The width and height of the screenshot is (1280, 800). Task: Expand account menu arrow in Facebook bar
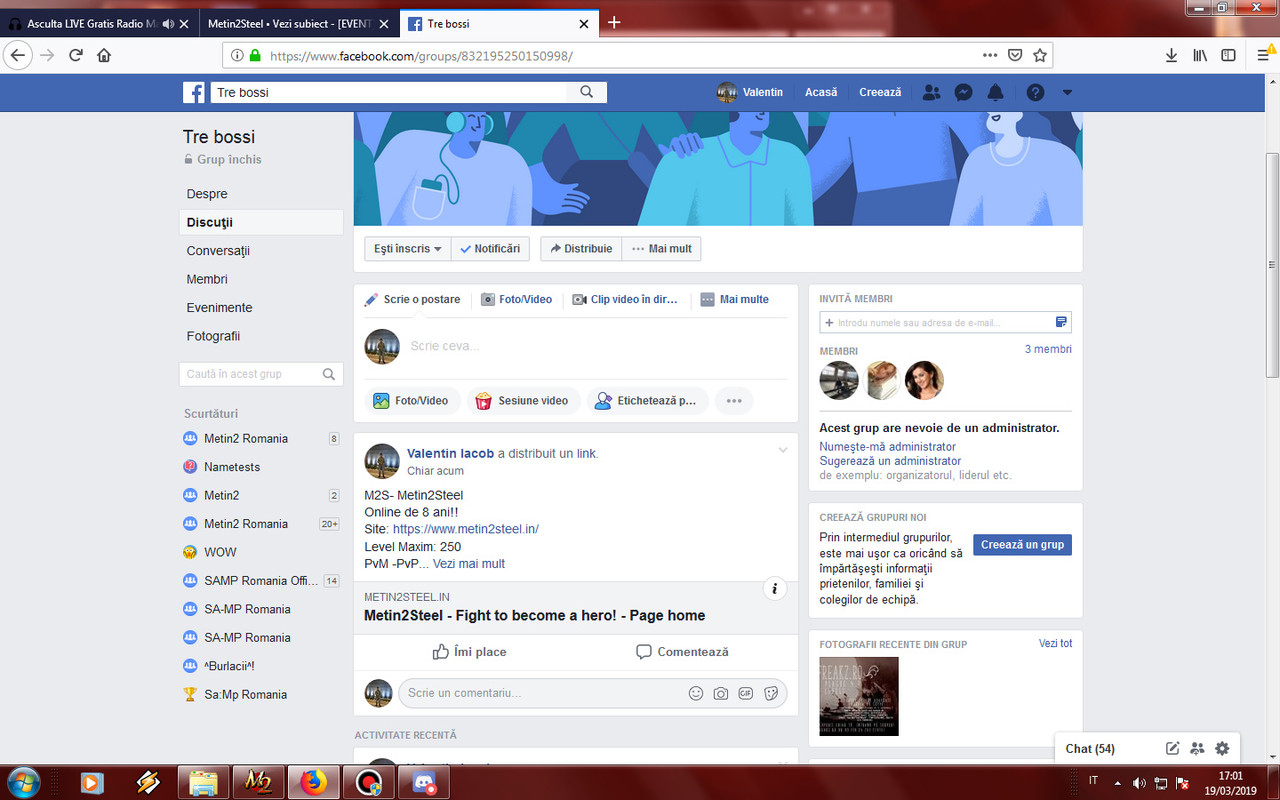(x=1067, y=92)
